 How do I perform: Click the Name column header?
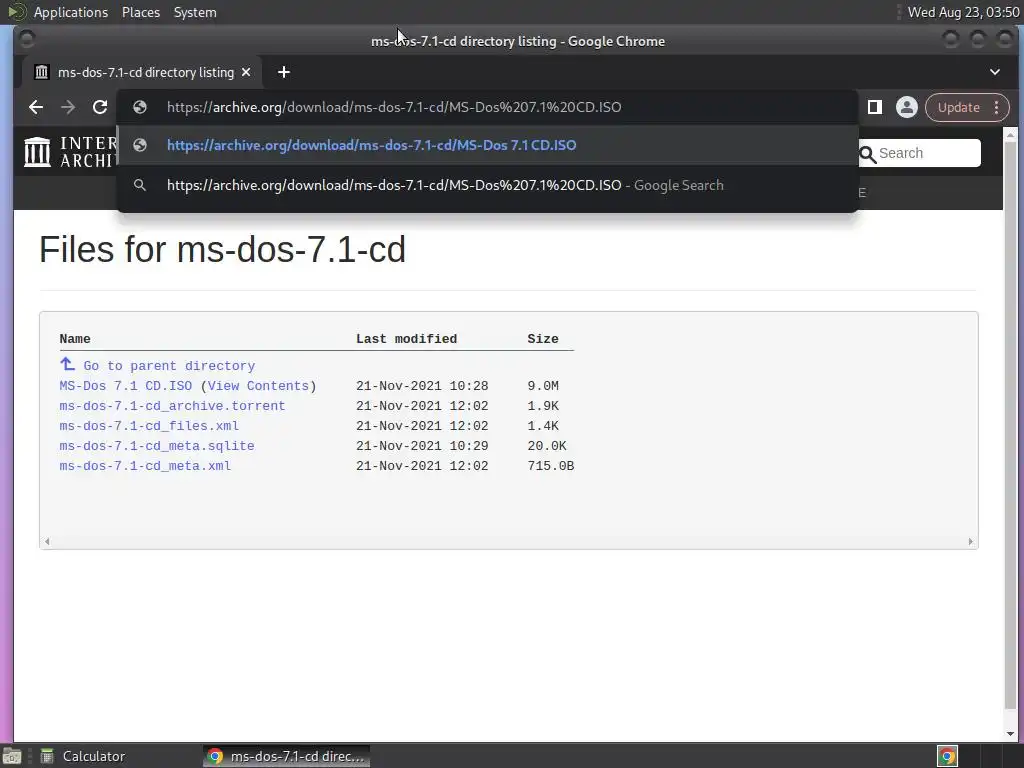75,339
